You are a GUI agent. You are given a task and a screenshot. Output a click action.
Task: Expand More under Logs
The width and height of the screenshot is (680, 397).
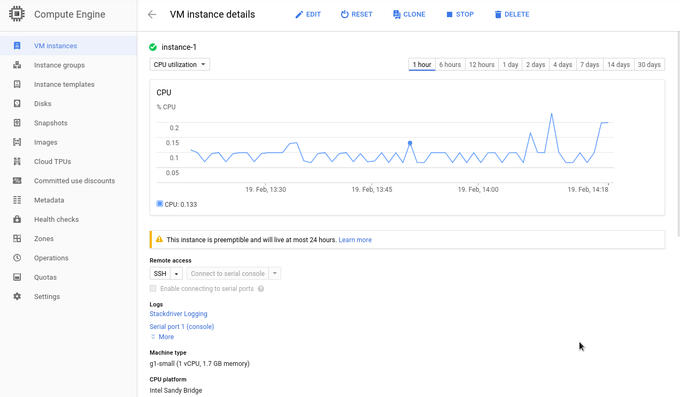click(x=162, y=337)
